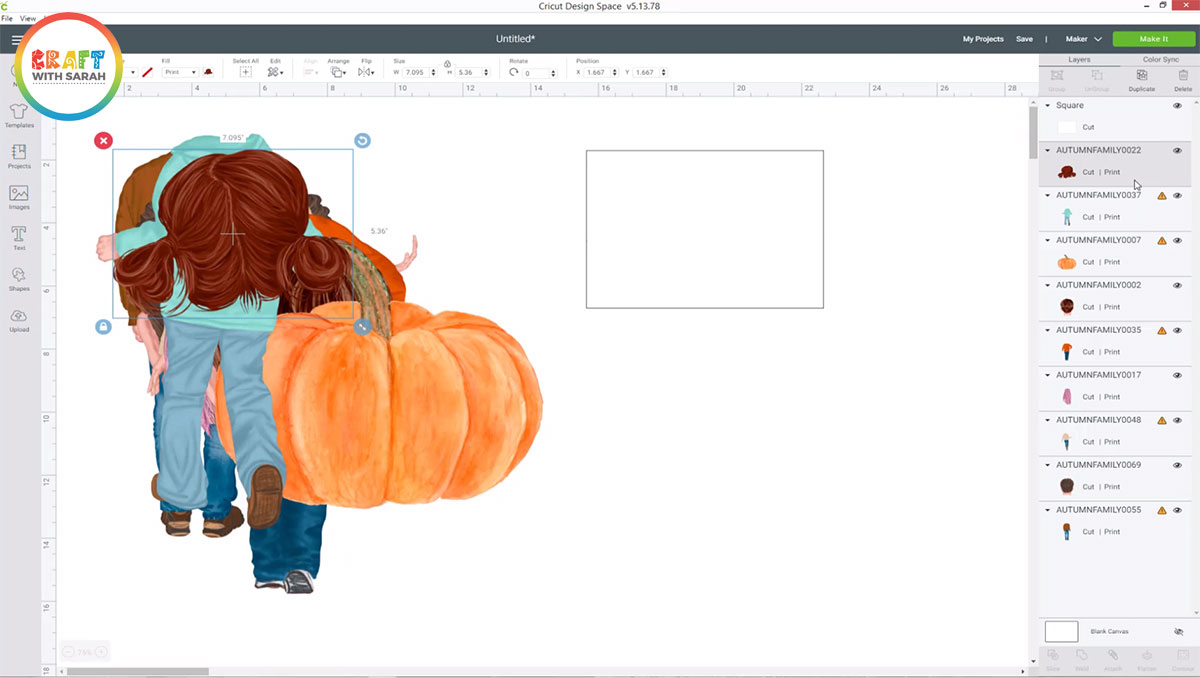Click the Blank Canvas color swatch
Viewport: 1200px width, 678px height.
1061,631
